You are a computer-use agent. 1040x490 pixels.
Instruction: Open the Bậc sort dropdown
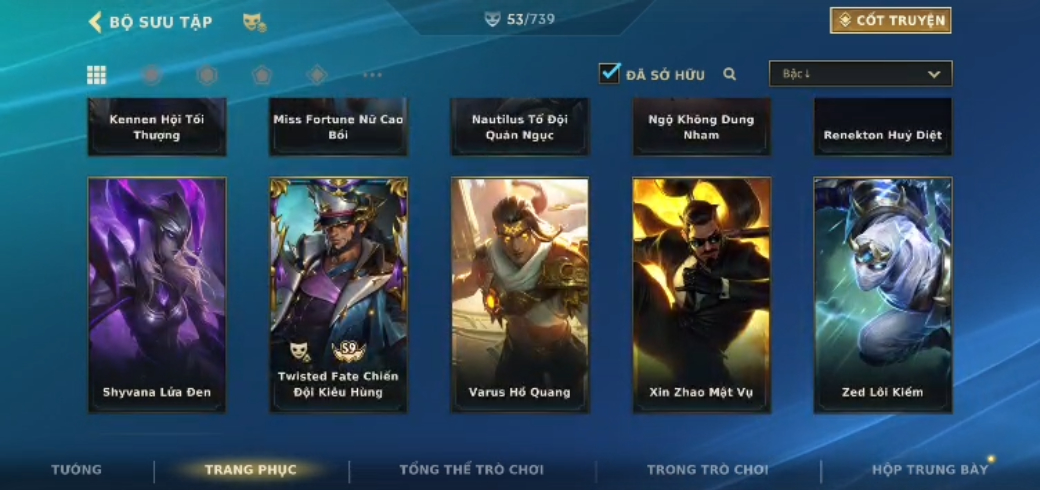click(860, 74)
